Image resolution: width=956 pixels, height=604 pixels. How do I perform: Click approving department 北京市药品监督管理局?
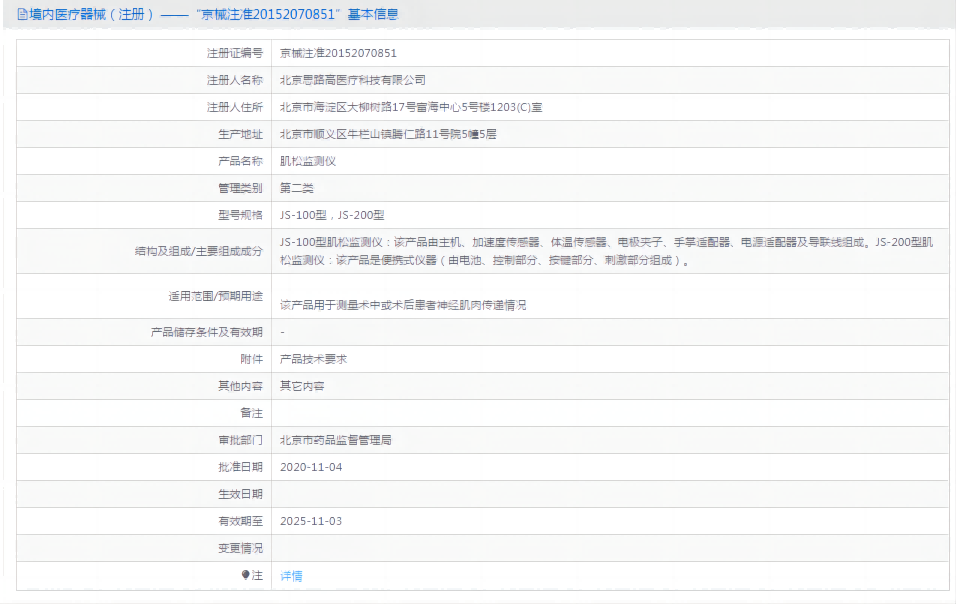(335, 439)
